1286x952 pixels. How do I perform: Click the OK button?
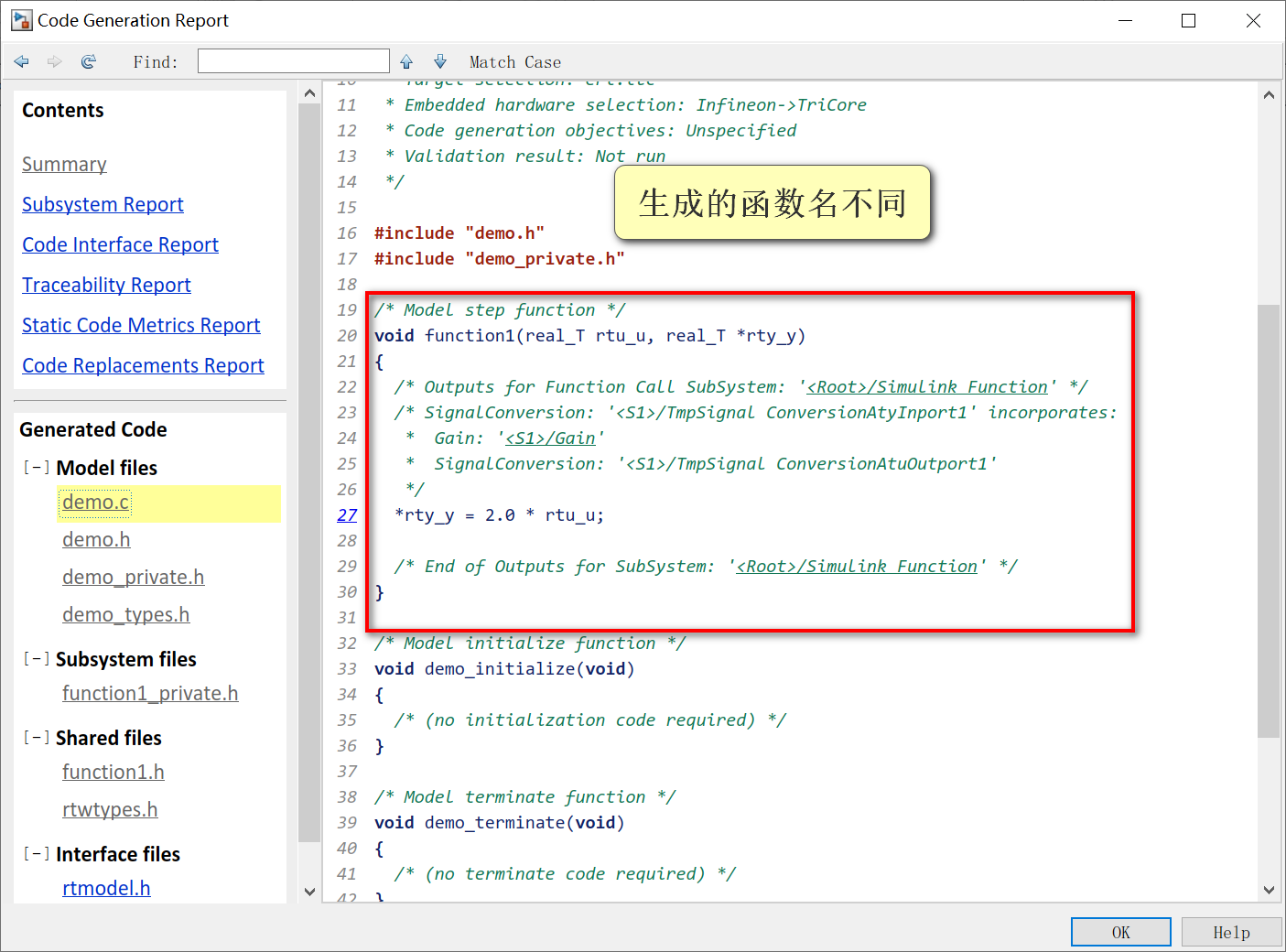pos(1121,932)
